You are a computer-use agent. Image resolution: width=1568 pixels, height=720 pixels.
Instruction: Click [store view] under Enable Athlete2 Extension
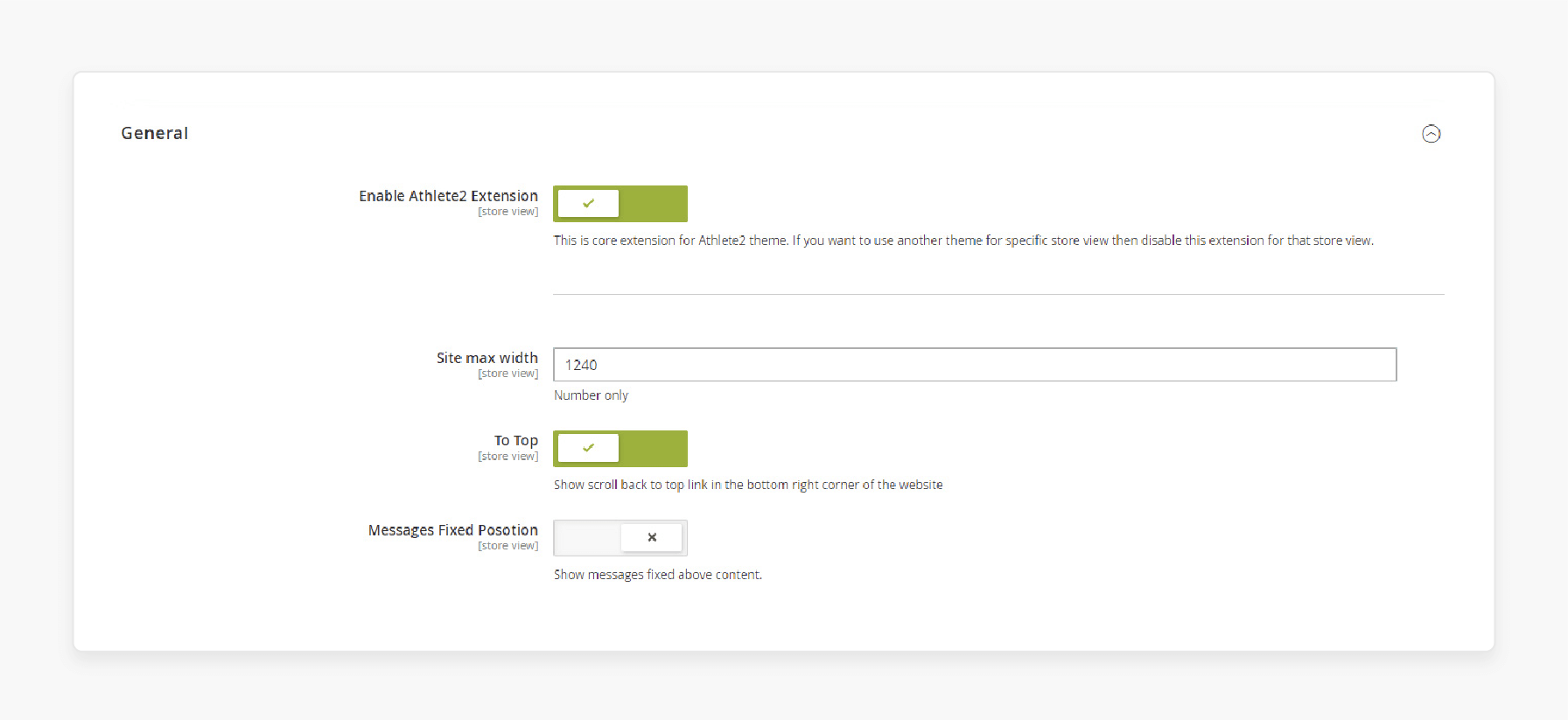pos(508,212)
